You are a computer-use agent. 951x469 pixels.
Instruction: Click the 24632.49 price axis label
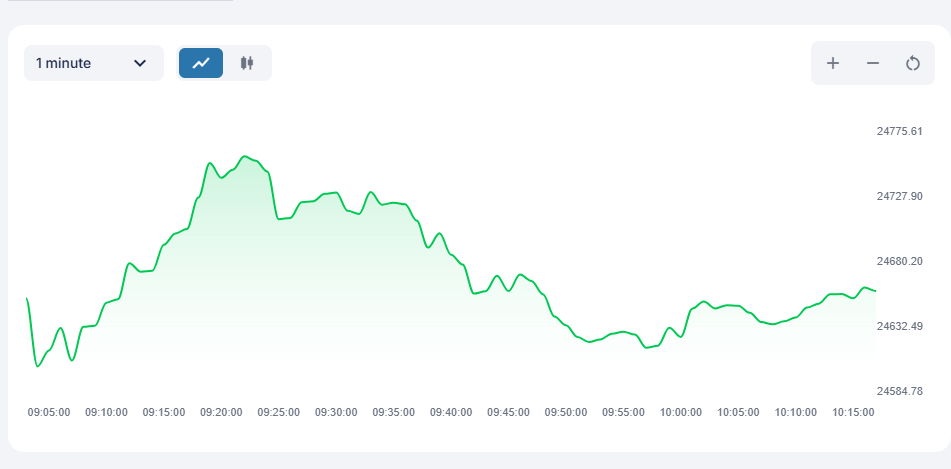click(899, 326)
